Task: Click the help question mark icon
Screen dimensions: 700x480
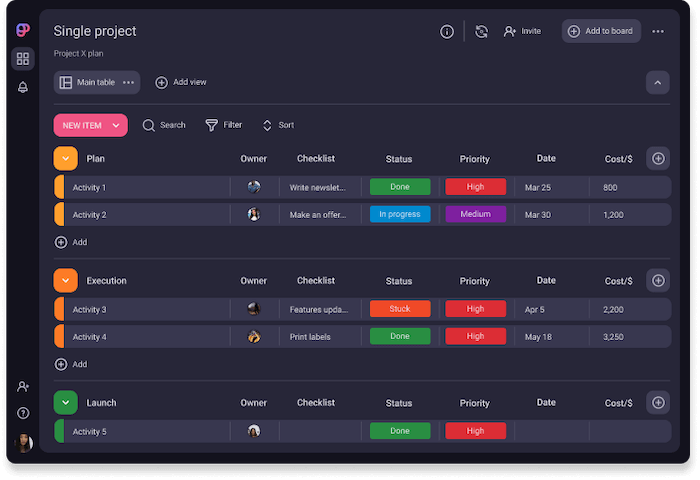Action: pyautogui.click(x=23, y=413)
